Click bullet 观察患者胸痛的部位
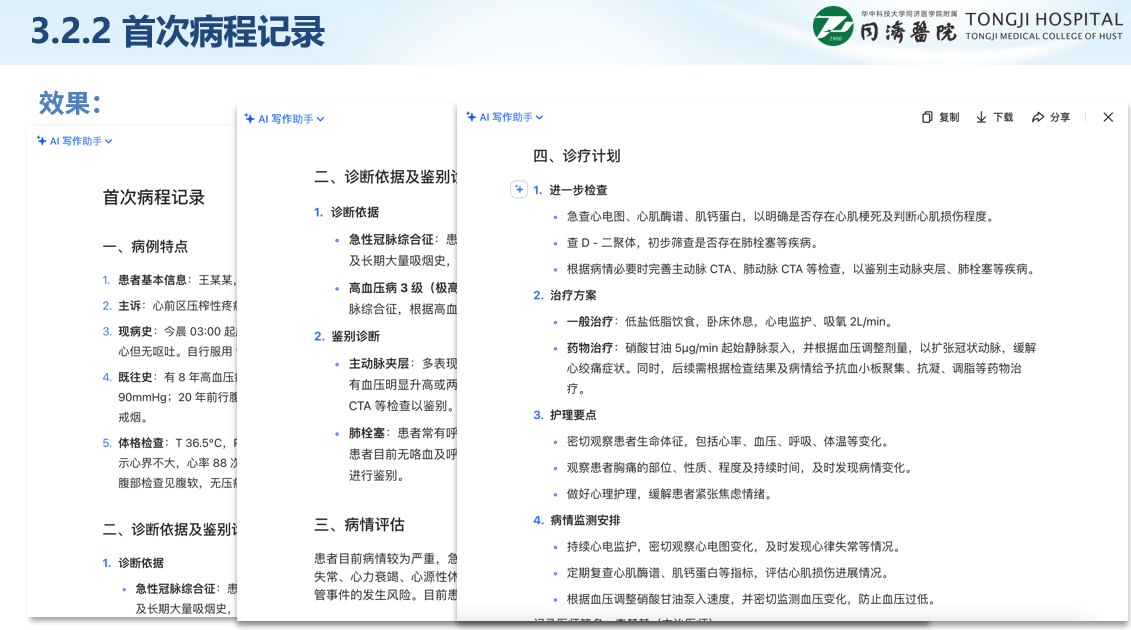The height and width of the screenshot is (630, 1131). coord(740,468)
